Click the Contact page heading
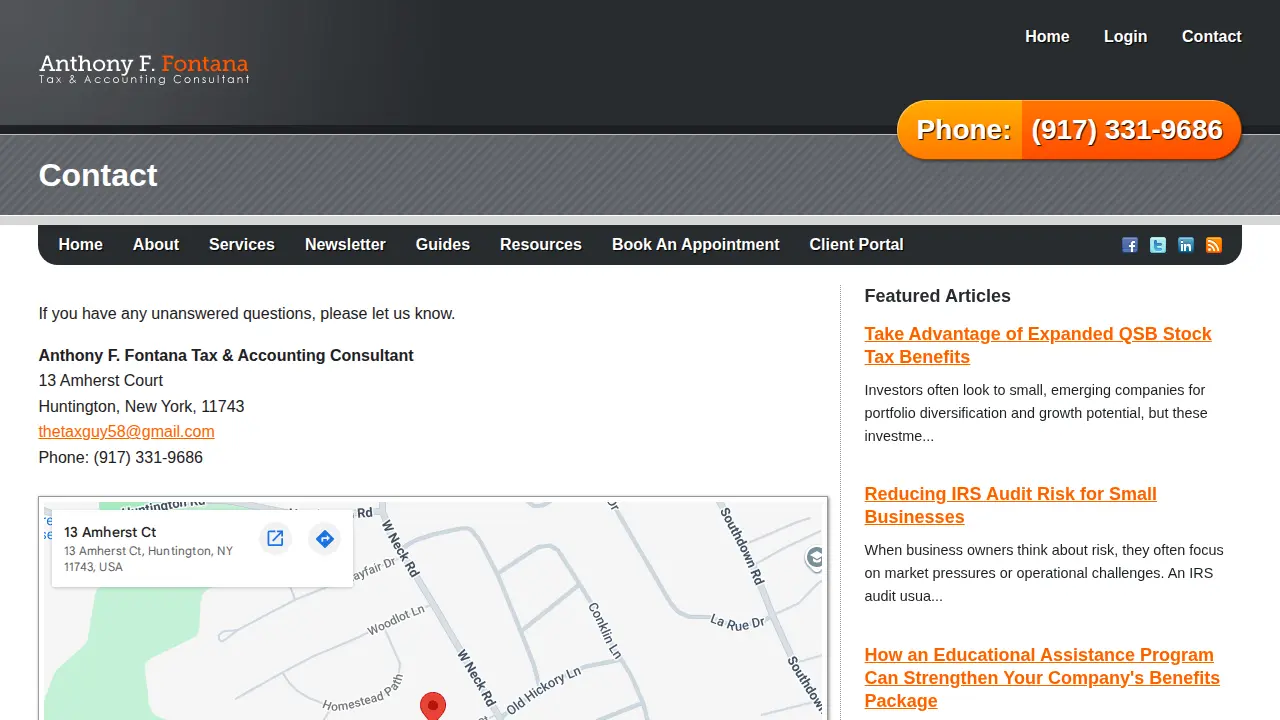1280x720 pixels. click(x=98, y=175)
